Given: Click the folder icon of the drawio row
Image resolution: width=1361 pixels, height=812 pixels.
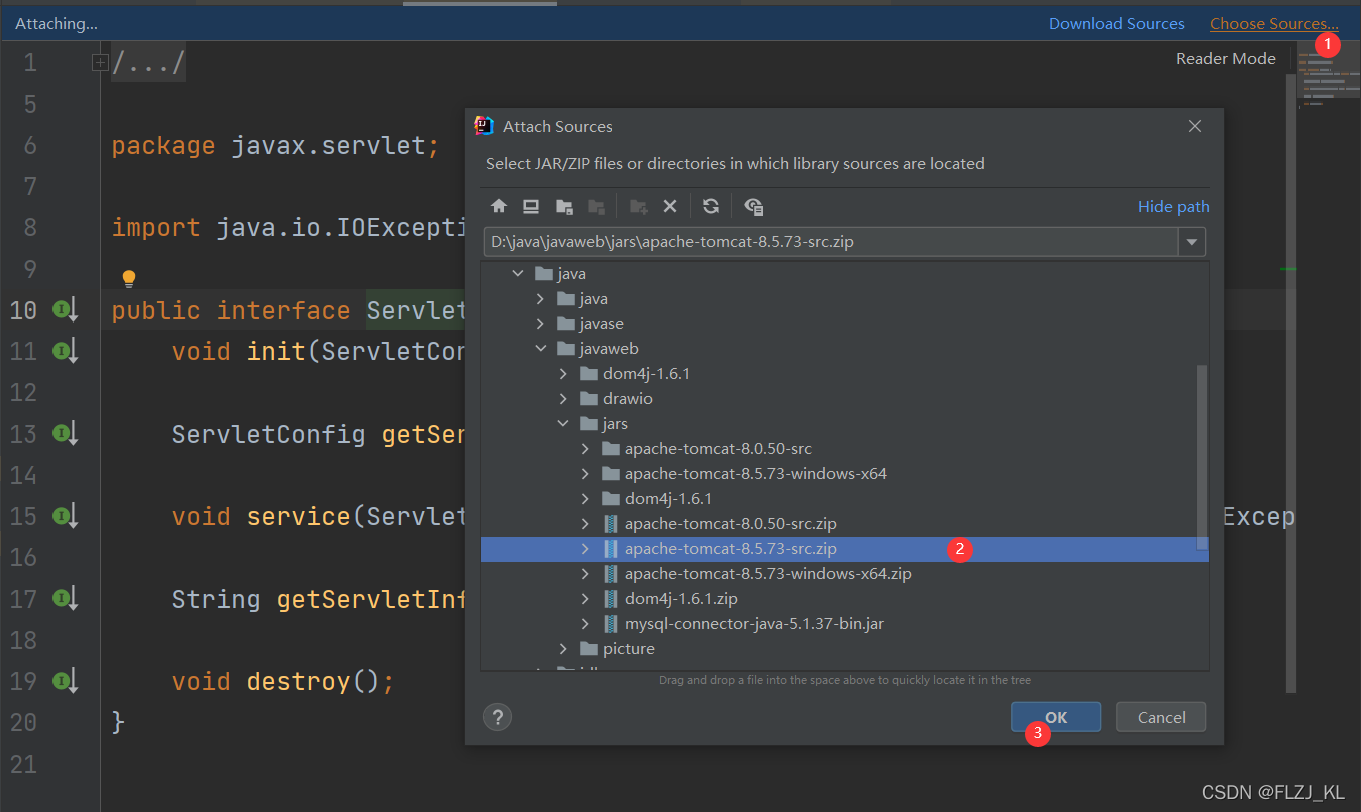Looking at the screenshot, I should tap(589, 398).
